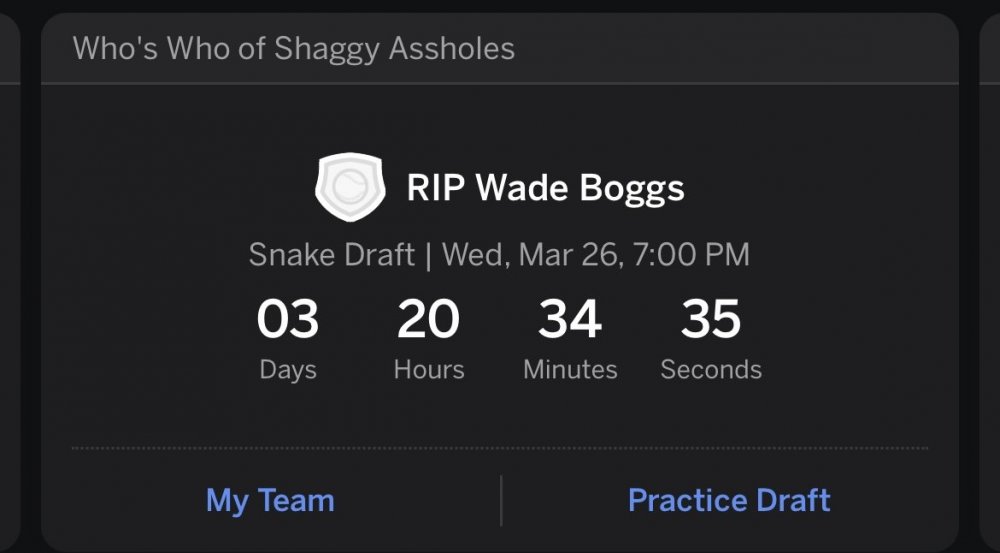Click the 03 days countdown number
This screenshot has height=553, width=1000.
pos(287,320)
